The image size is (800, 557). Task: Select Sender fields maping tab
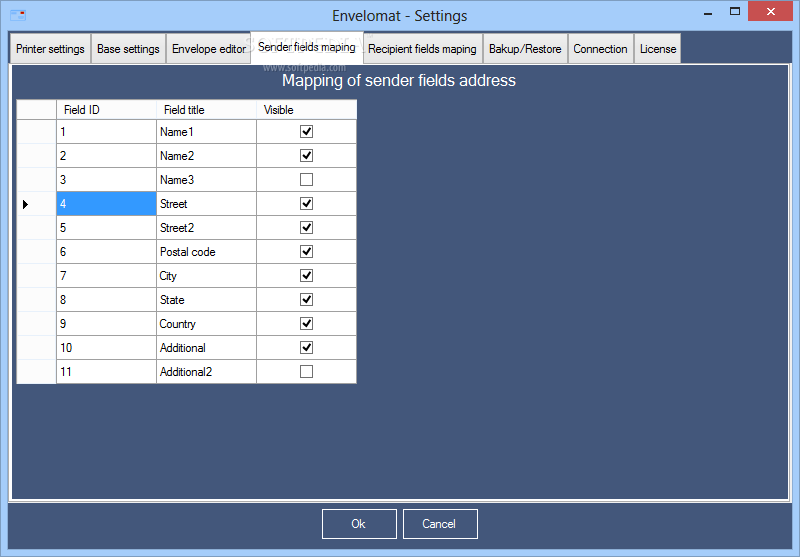307,47
